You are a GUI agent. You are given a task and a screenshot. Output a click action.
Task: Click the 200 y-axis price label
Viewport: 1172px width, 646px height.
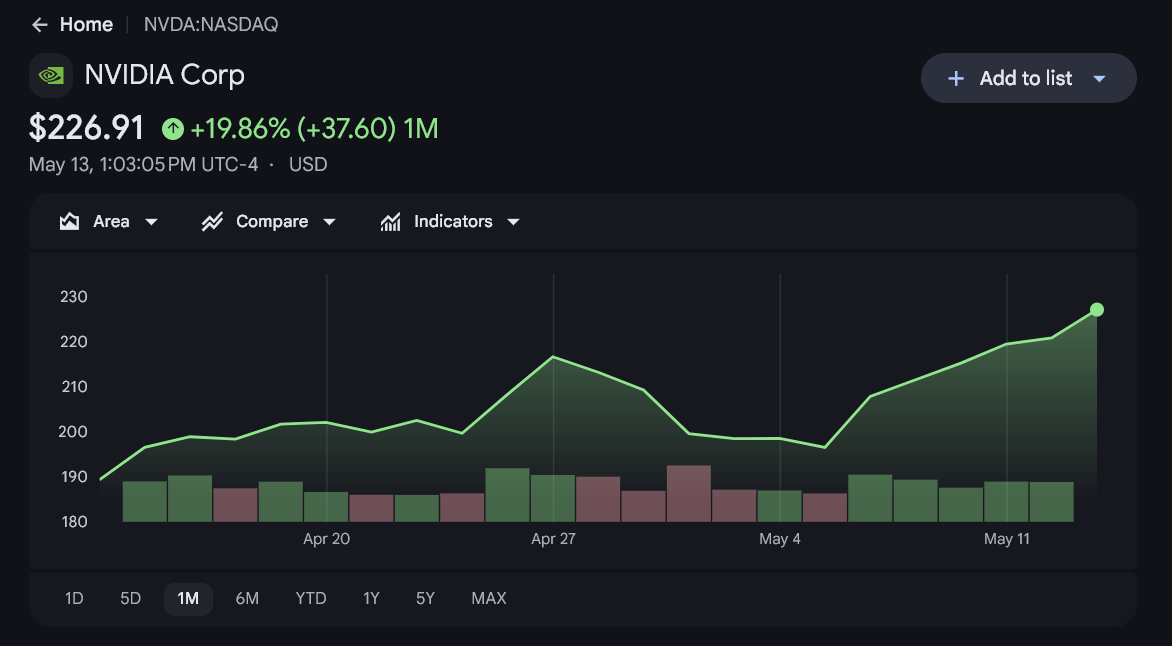tap(74, 431)
